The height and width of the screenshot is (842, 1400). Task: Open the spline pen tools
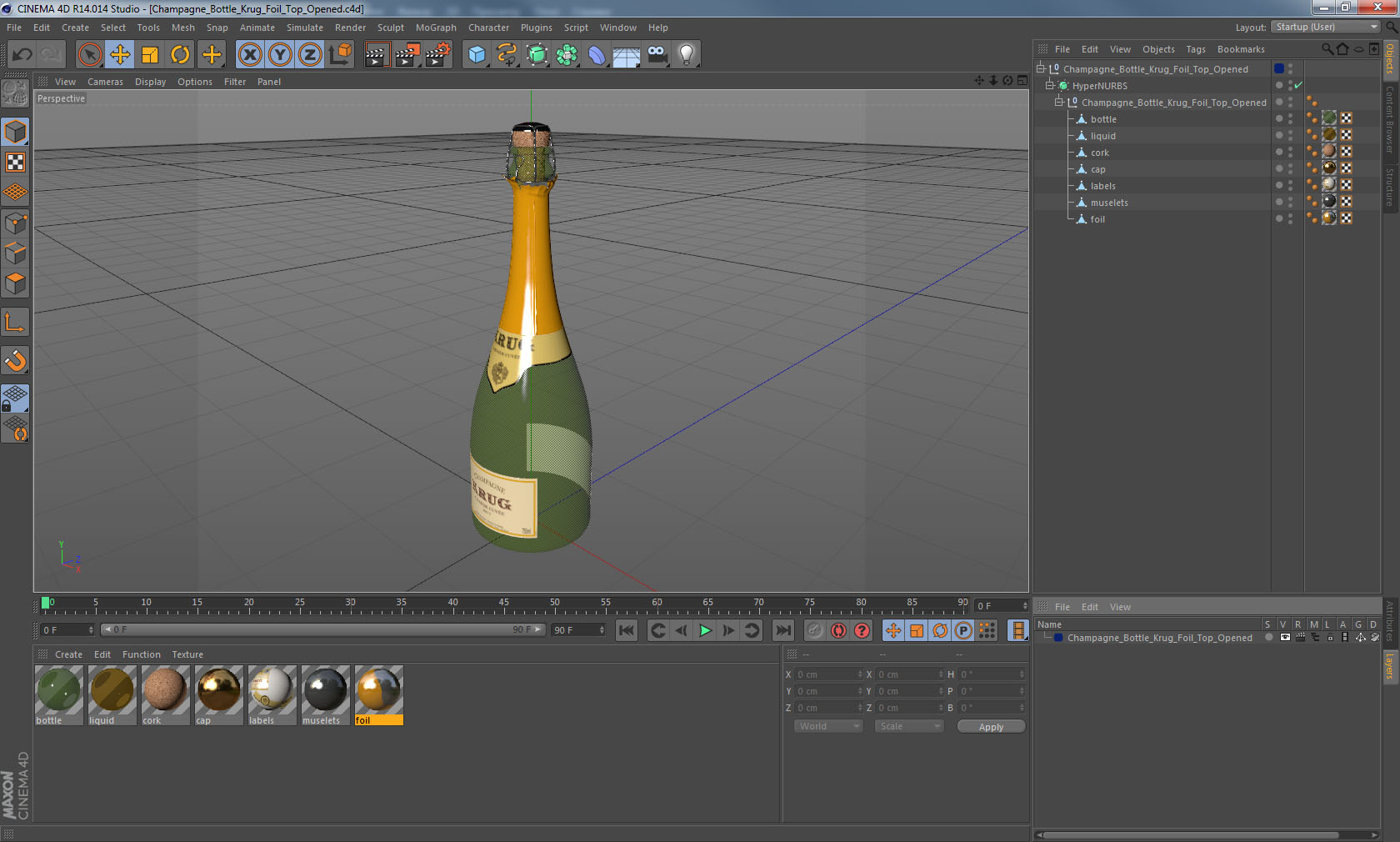click(x=507, y=55)
